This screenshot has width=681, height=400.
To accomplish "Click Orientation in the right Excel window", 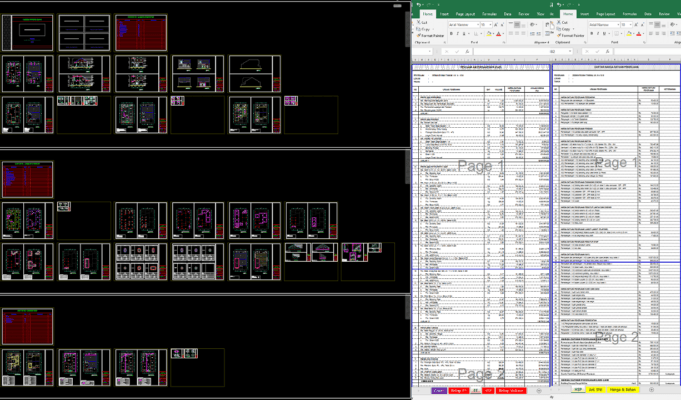I will coord(674,25).
